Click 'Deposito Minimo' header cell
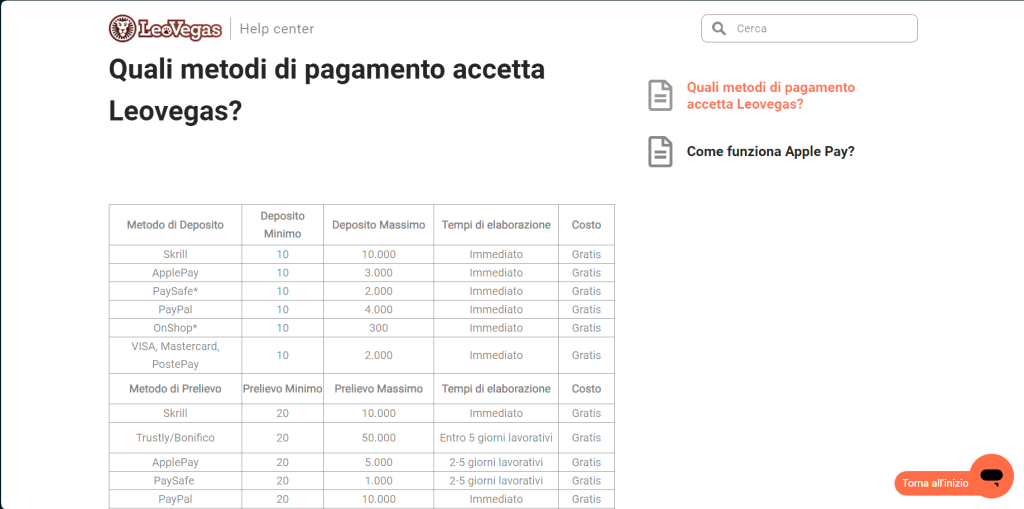The height and width of the screenshot is (509, 1024). click(282, 225)
